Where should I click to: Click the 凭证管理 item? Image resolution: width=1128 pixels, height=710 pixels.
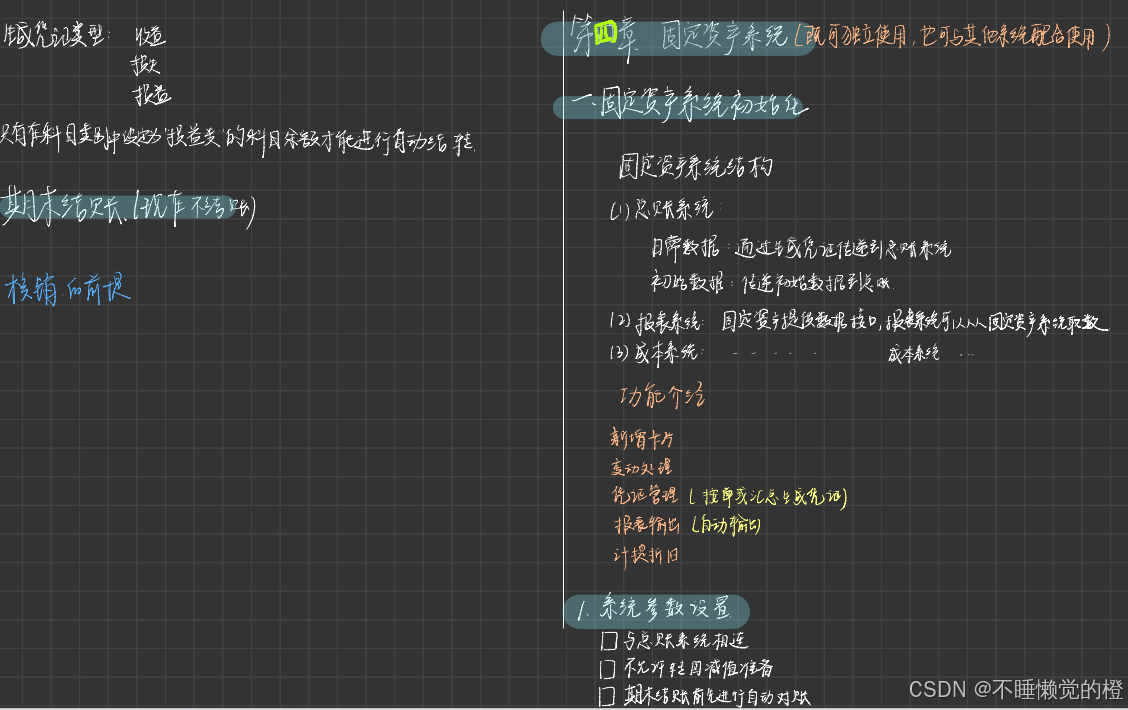pos(644,495)
